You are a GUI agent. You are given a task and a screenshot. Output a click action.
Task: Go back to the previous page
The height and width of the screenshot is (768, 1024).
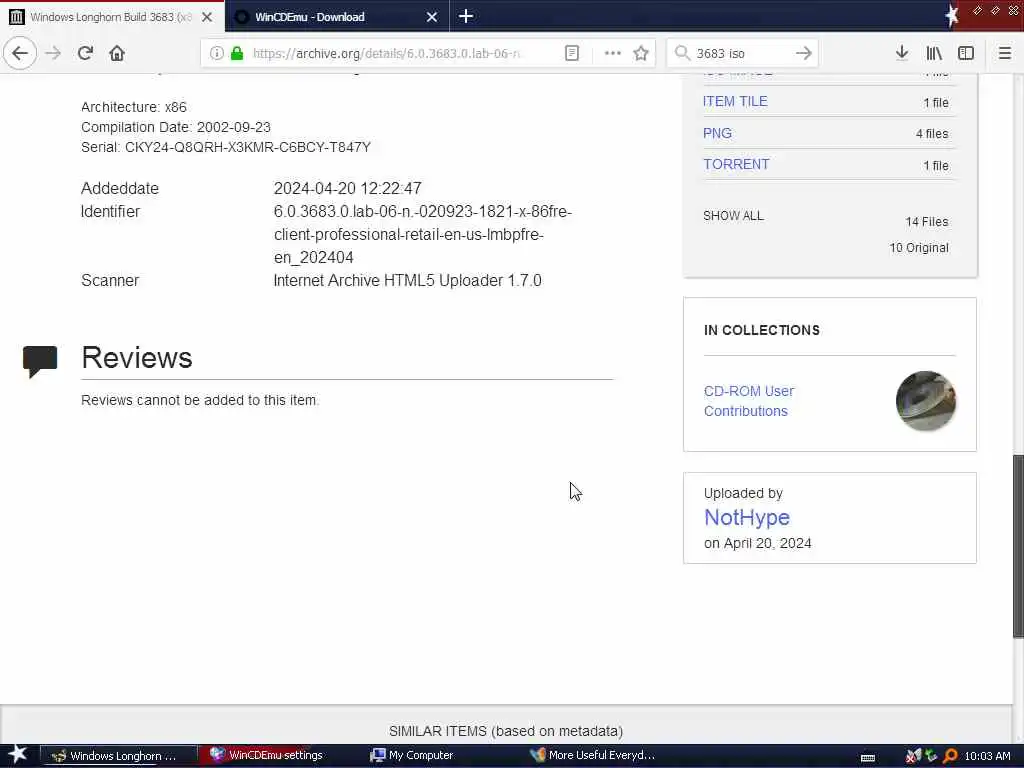[20, 53]
